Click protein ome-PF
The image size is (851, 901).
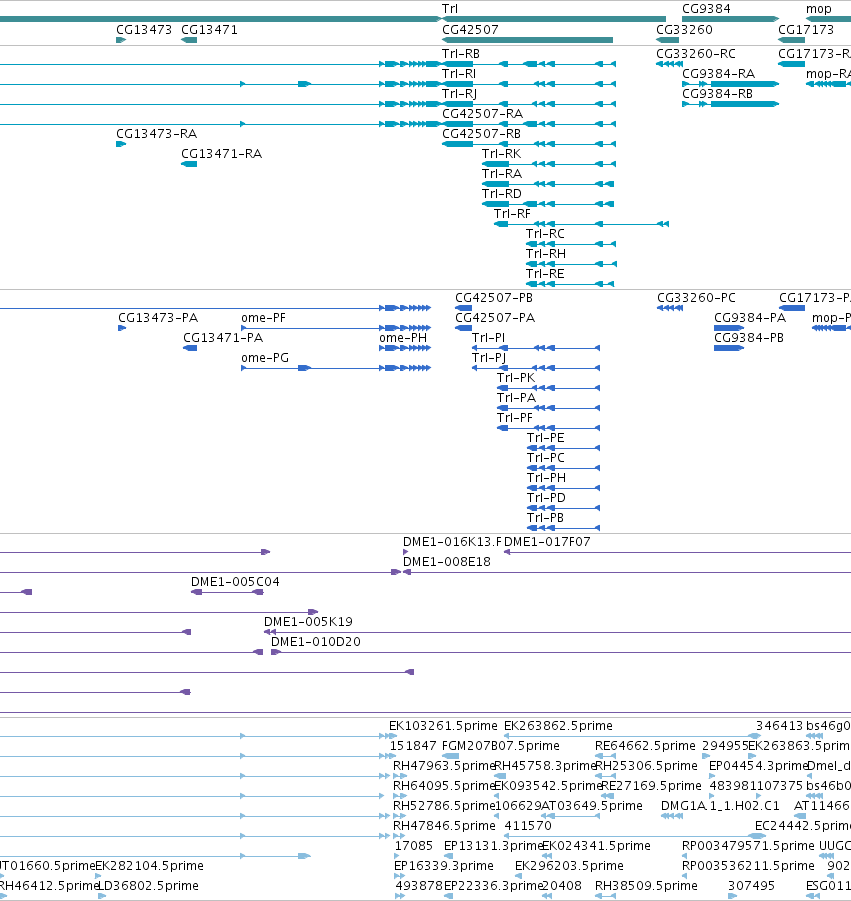pyautogui.click(x=263, y=318)
